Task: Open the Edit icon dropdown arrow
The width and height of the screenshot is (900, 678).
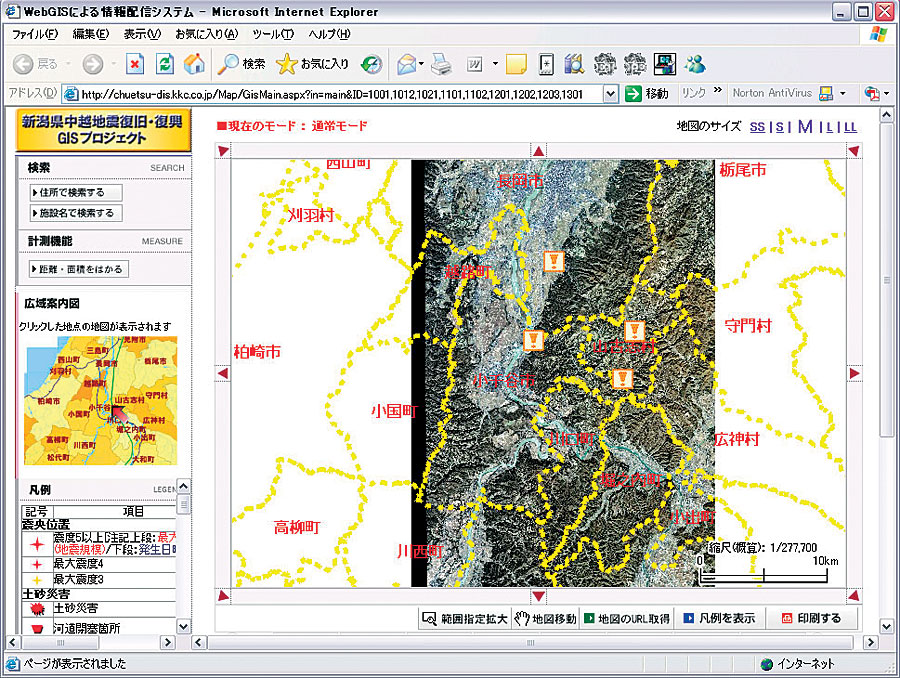Action: pyautogui.click(x=495, y=64)
